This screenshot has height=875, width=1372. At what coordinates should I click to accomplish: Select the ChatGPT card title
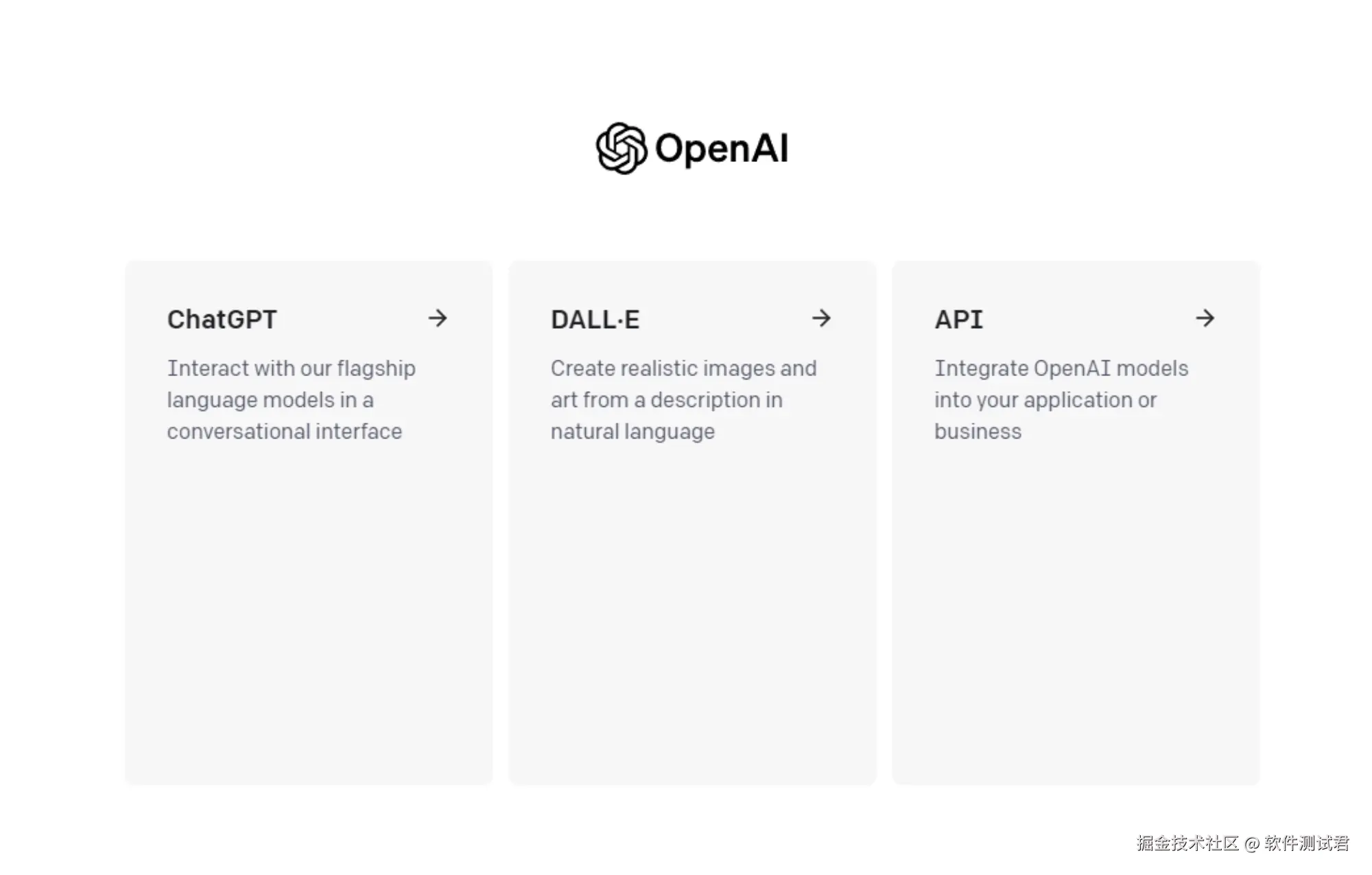222,320
